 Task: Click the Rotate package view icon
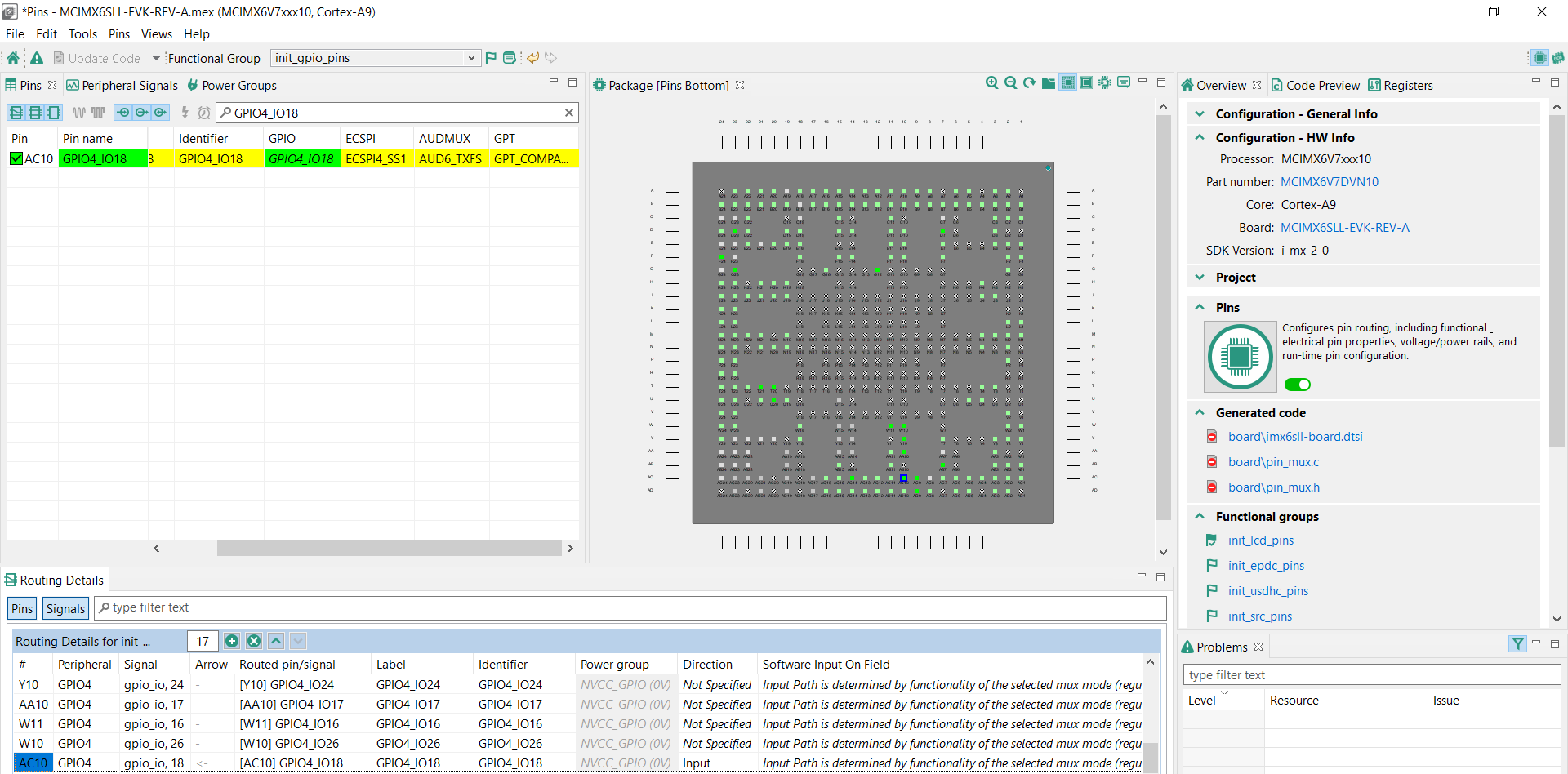(1029, 82)
